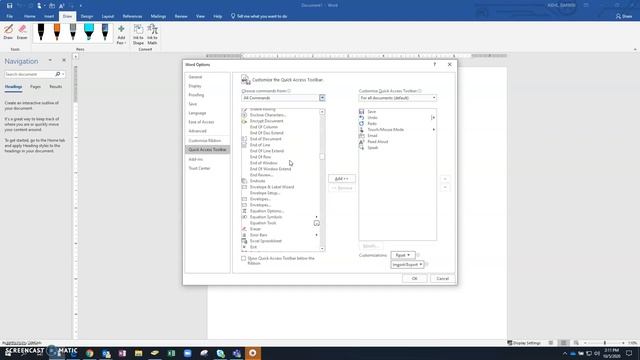Choose the dark blue pen
Image resolution: width=640 pixels, height=360 pixels.
click(x=105, y=32)
